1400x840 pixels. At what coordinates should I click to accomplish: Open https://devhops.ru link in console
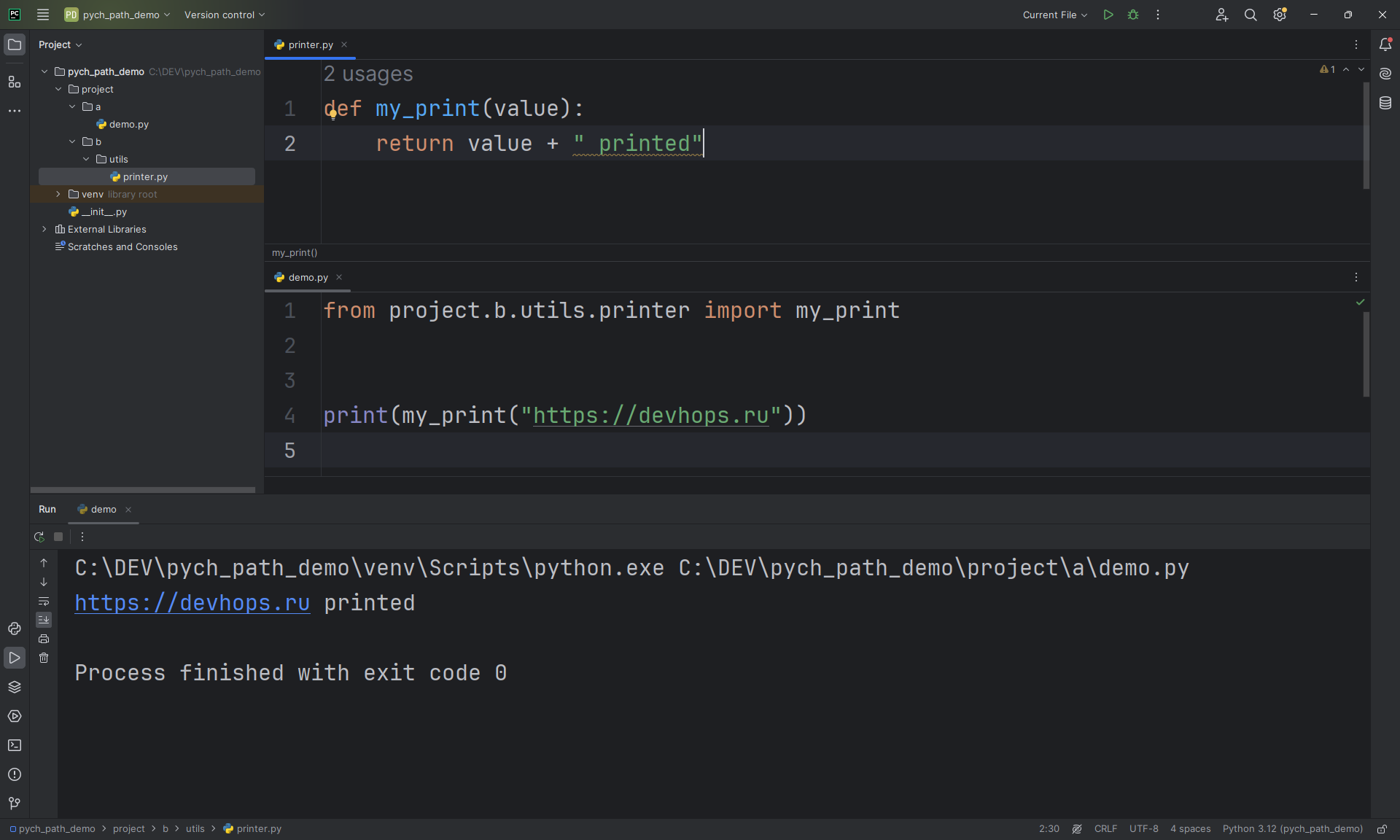(x=192, y=603)
